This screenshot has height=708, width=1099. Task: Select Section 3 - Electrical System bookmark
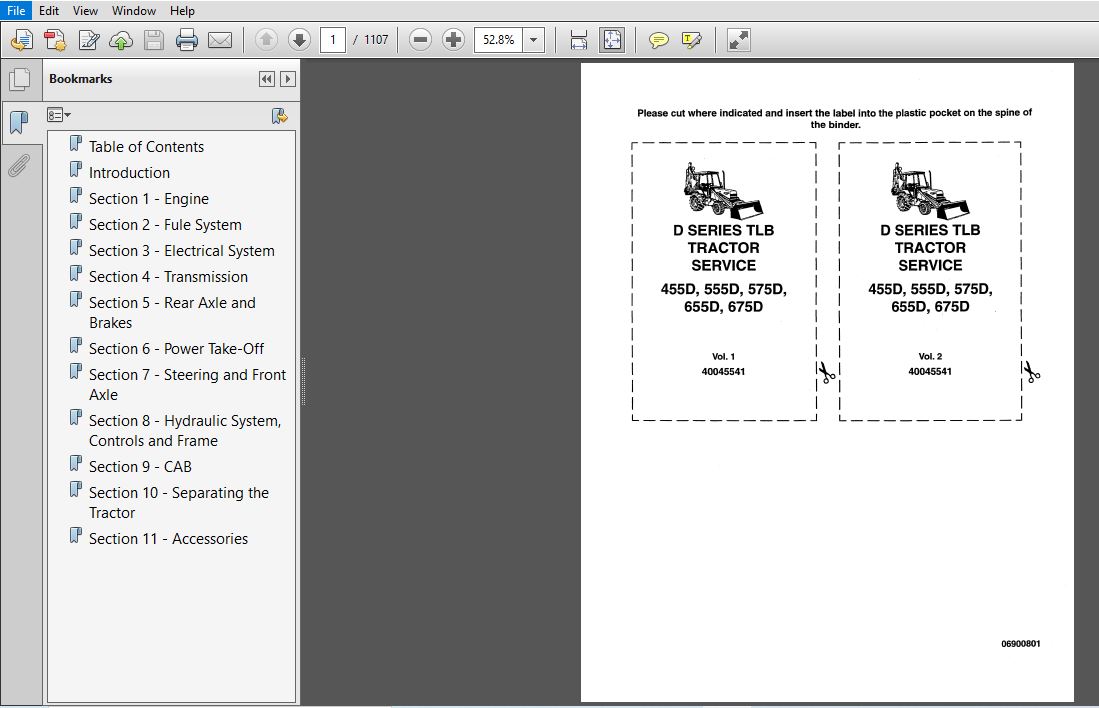click(182, 250)
